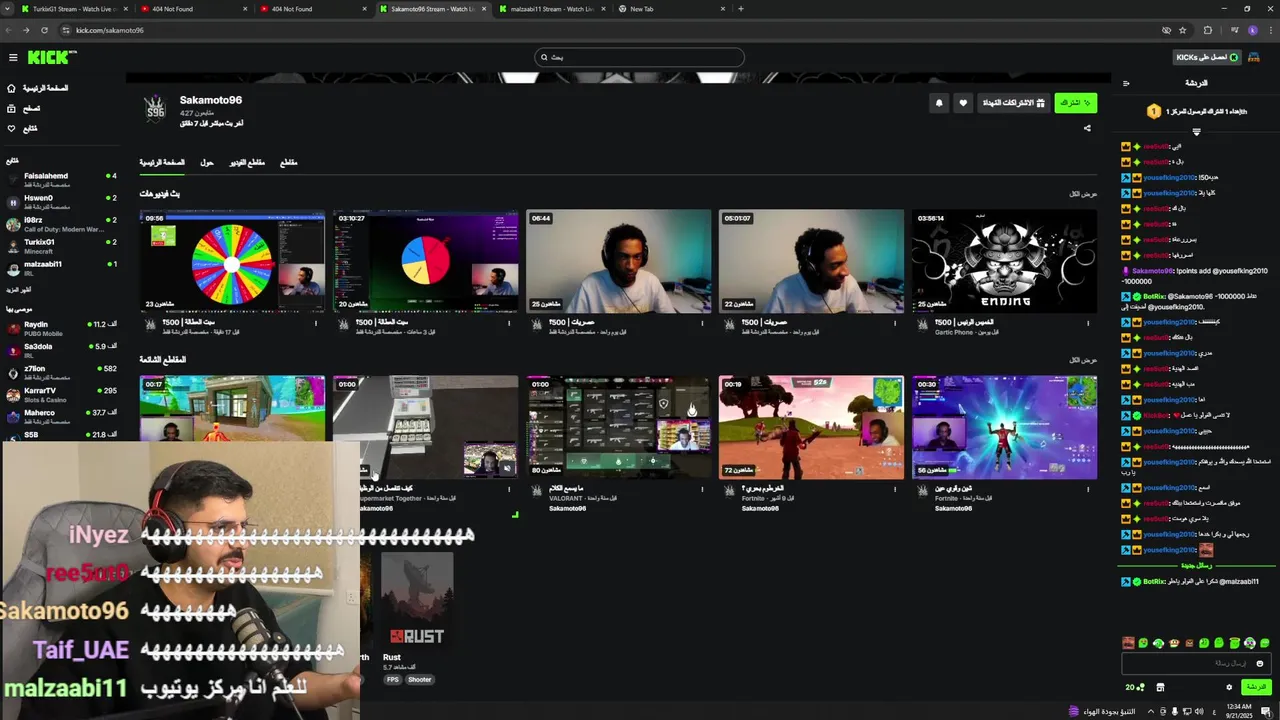This screenshot has width=1280, height=720.
Task: Open the chat message input field
Action: click(x=1196, y=663)
